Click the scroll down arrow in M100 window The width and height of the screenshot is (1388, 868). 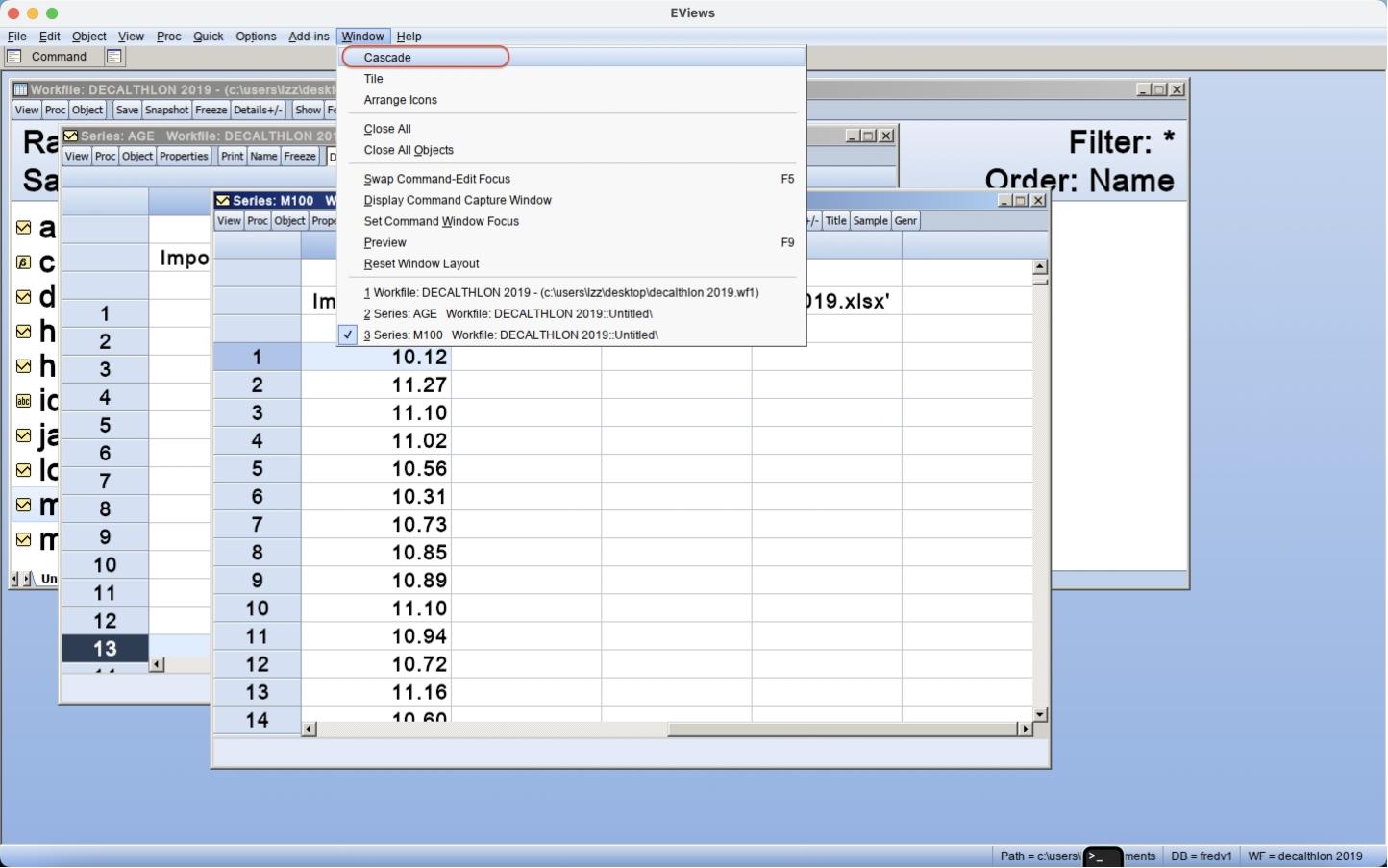tap(1039, 715)
